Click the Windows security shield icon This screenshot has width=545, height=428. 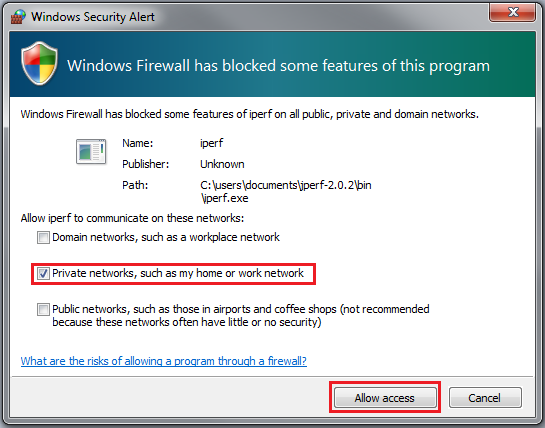pos(39,64)
